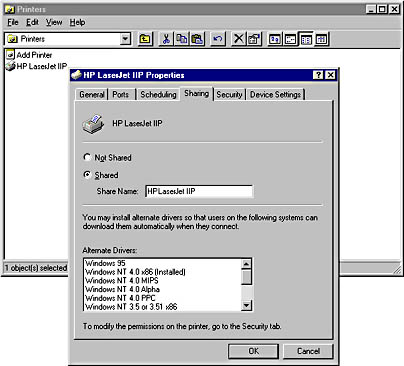Click the Share Name input field
The image size is (404, 366).
199,191
